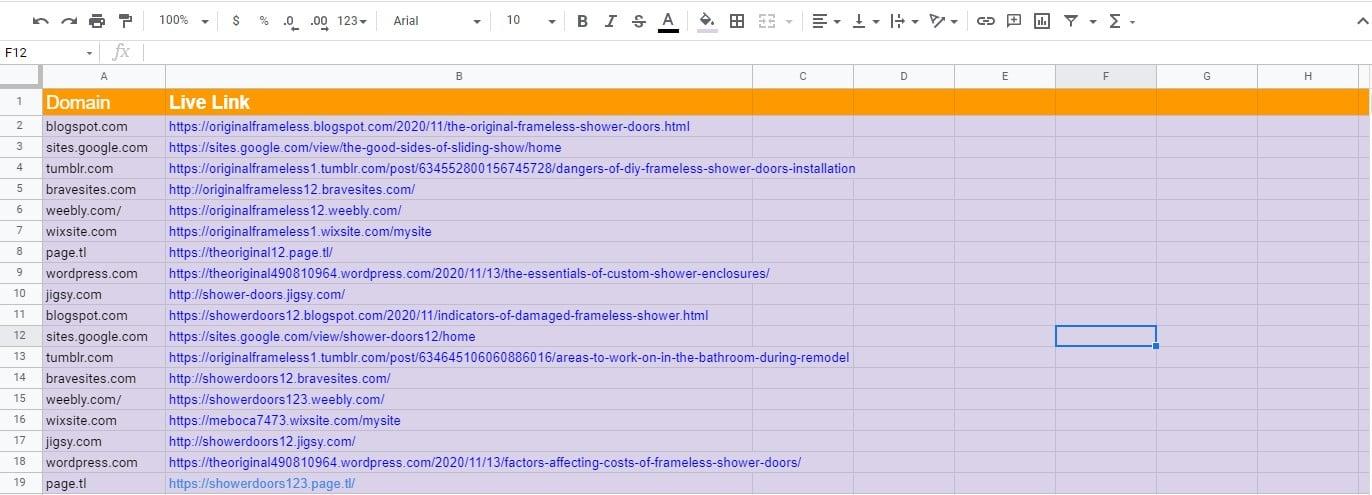Click the decrease decimal places button

[290, 21]
